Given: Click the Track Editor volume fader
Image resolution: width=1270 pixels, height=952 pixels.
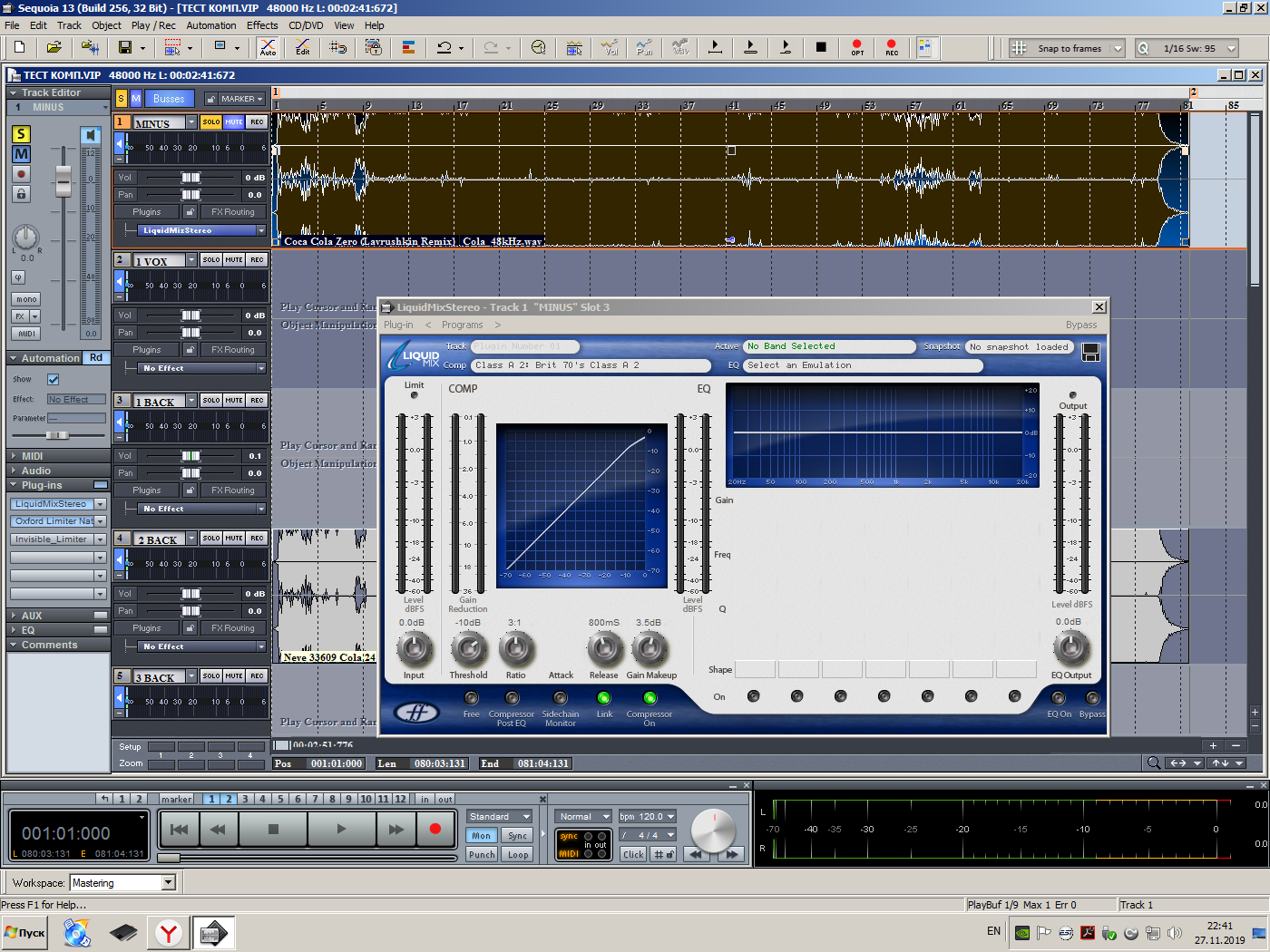Looking at the screenshot, I should point(63,182).
